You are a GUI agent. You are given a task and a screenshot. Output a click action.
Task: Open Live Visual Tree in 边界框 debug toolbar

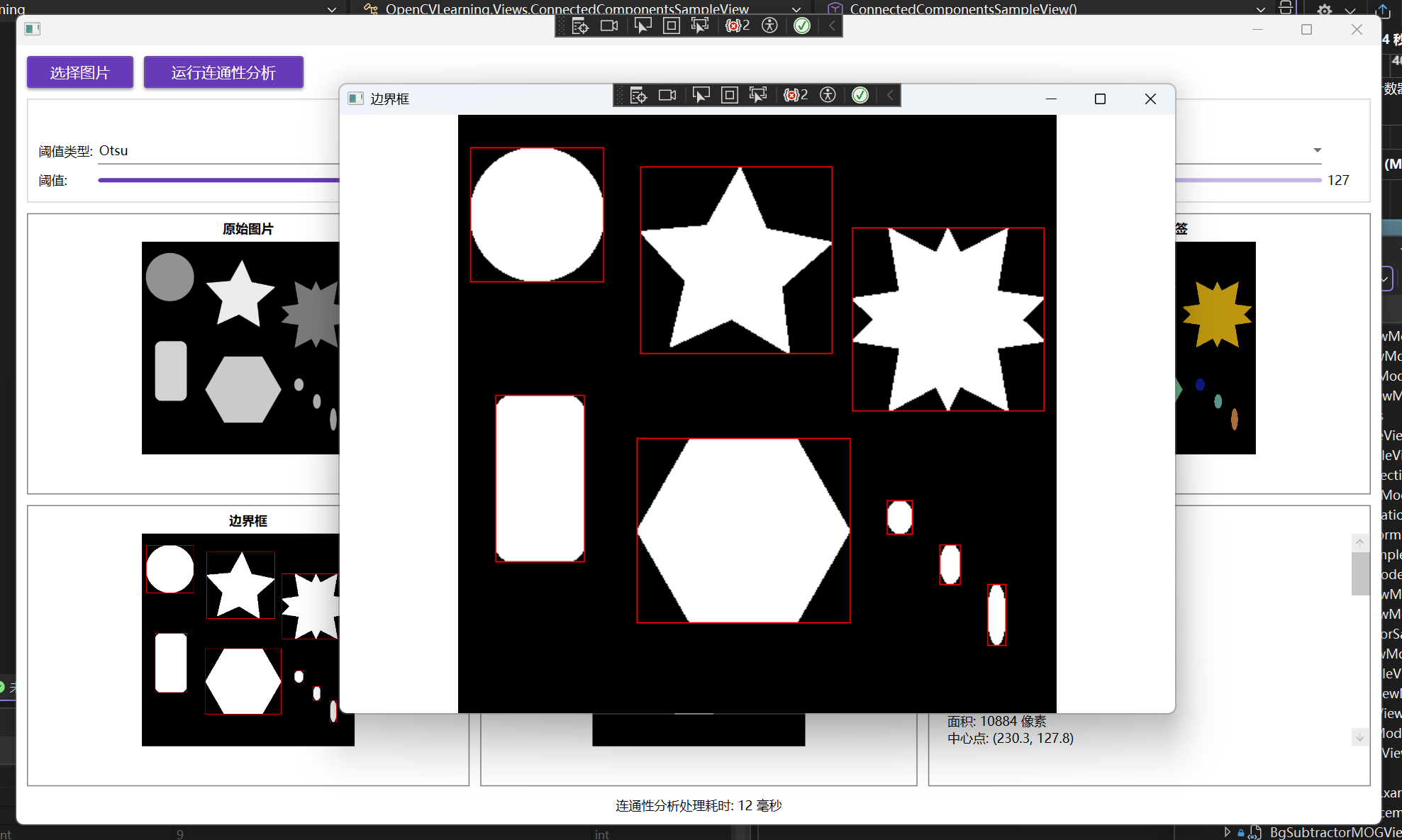point(638,95)
